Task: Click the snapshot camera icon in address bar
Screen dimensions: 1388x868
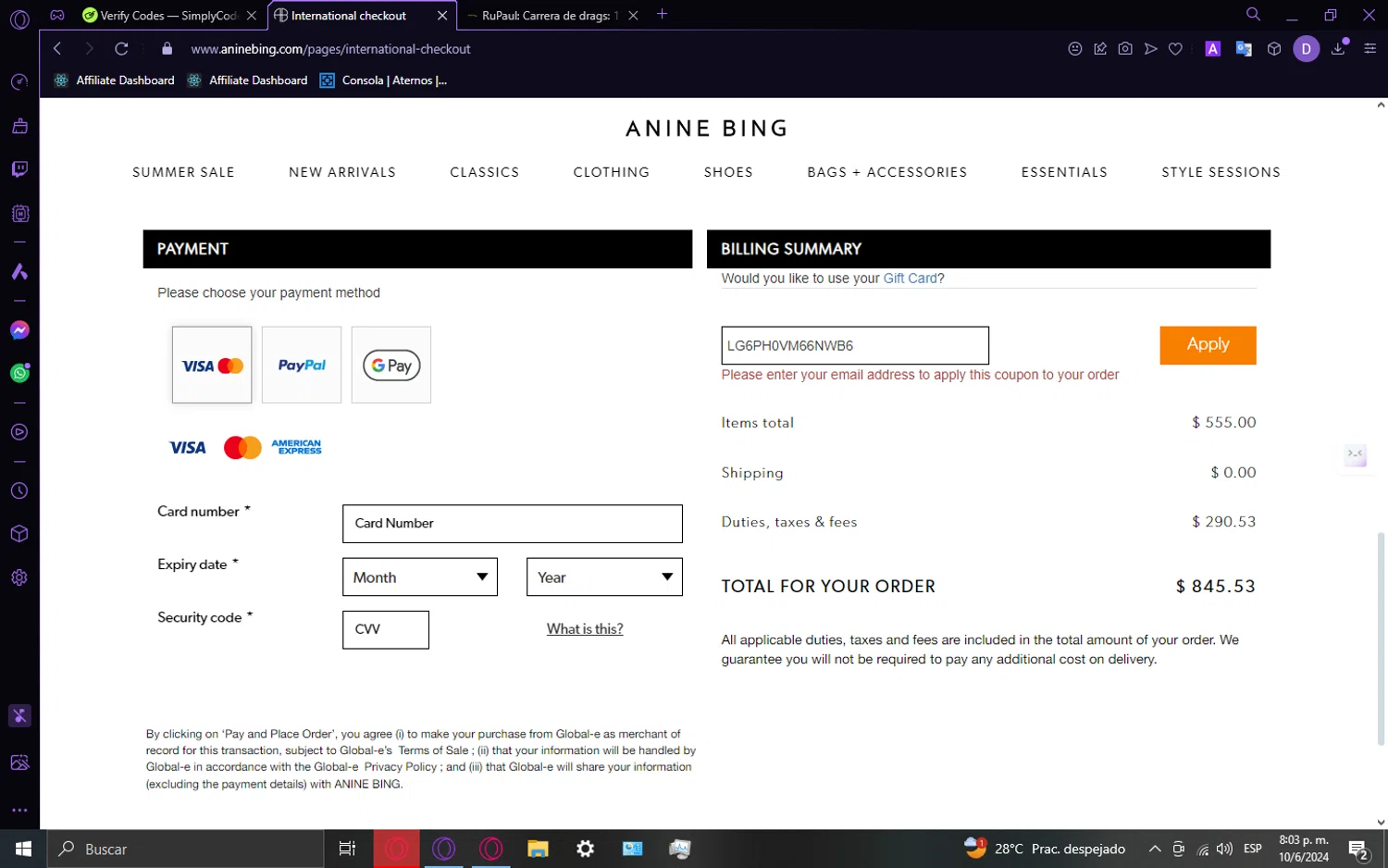Action: point(1125,49)
